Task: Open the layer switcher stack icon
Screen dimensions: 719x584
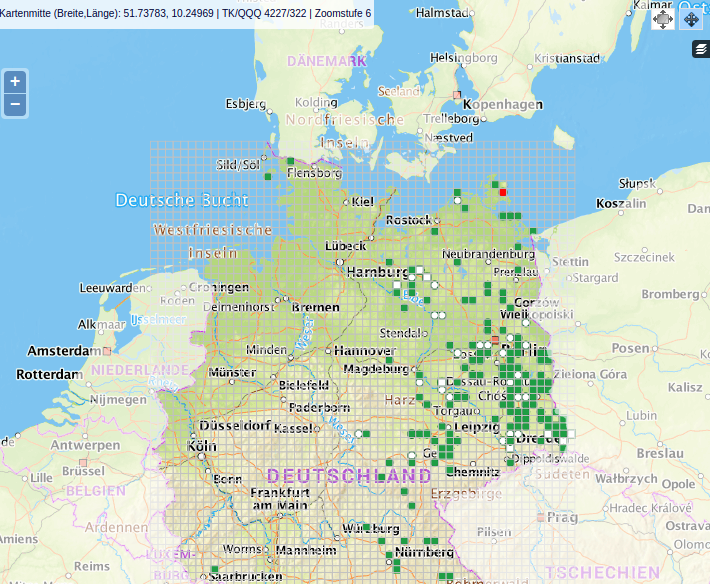Action: 700,49
